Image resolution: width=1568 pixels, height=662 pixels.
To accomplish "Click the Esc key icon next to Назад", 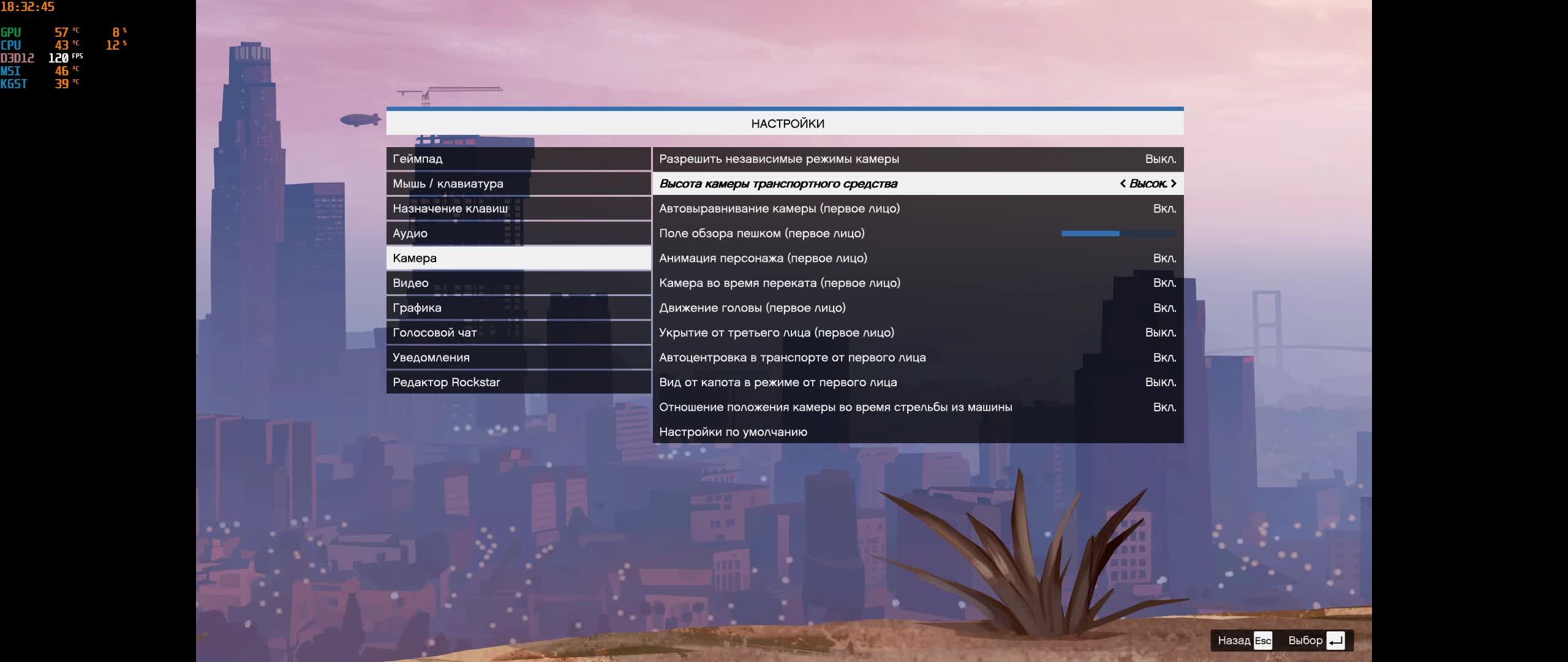I will tap(1262, 641).
